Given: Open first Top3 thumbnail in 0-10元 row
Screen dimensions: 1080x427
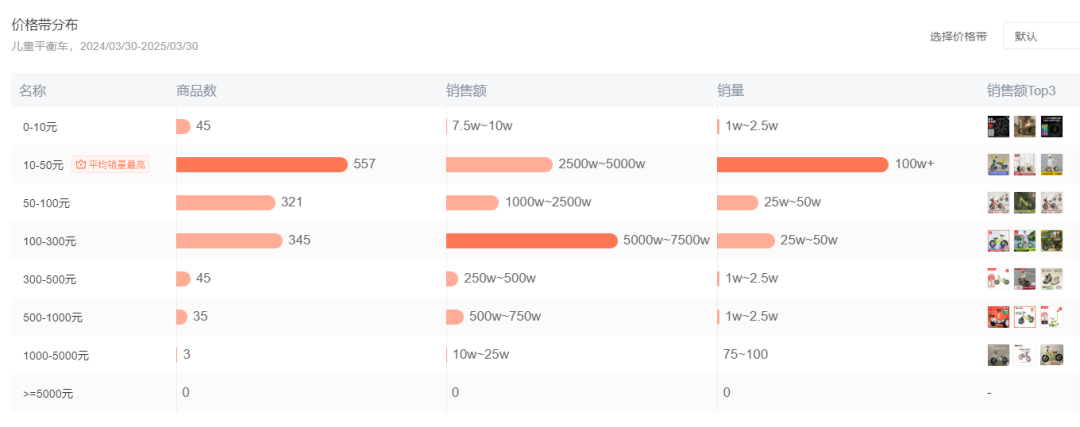Looking at the screenshot, I should coord(997,126).
